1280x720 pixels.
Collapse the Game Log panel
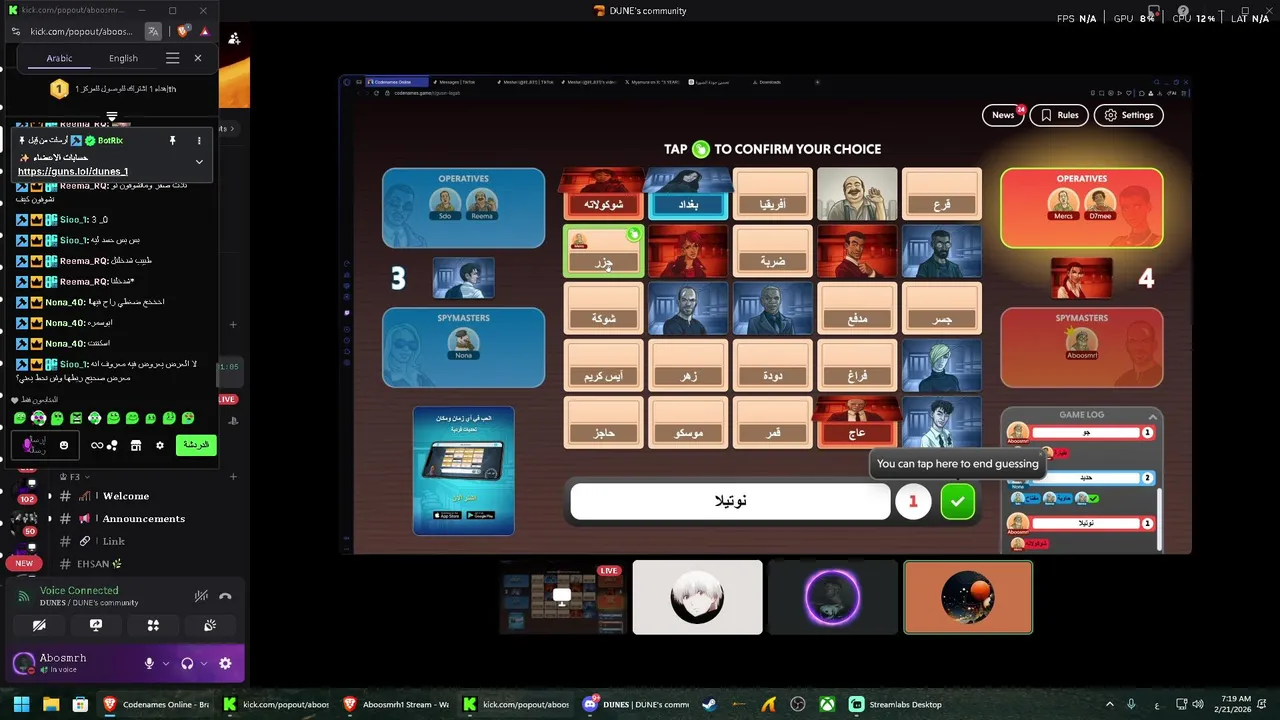[1152, 415]
